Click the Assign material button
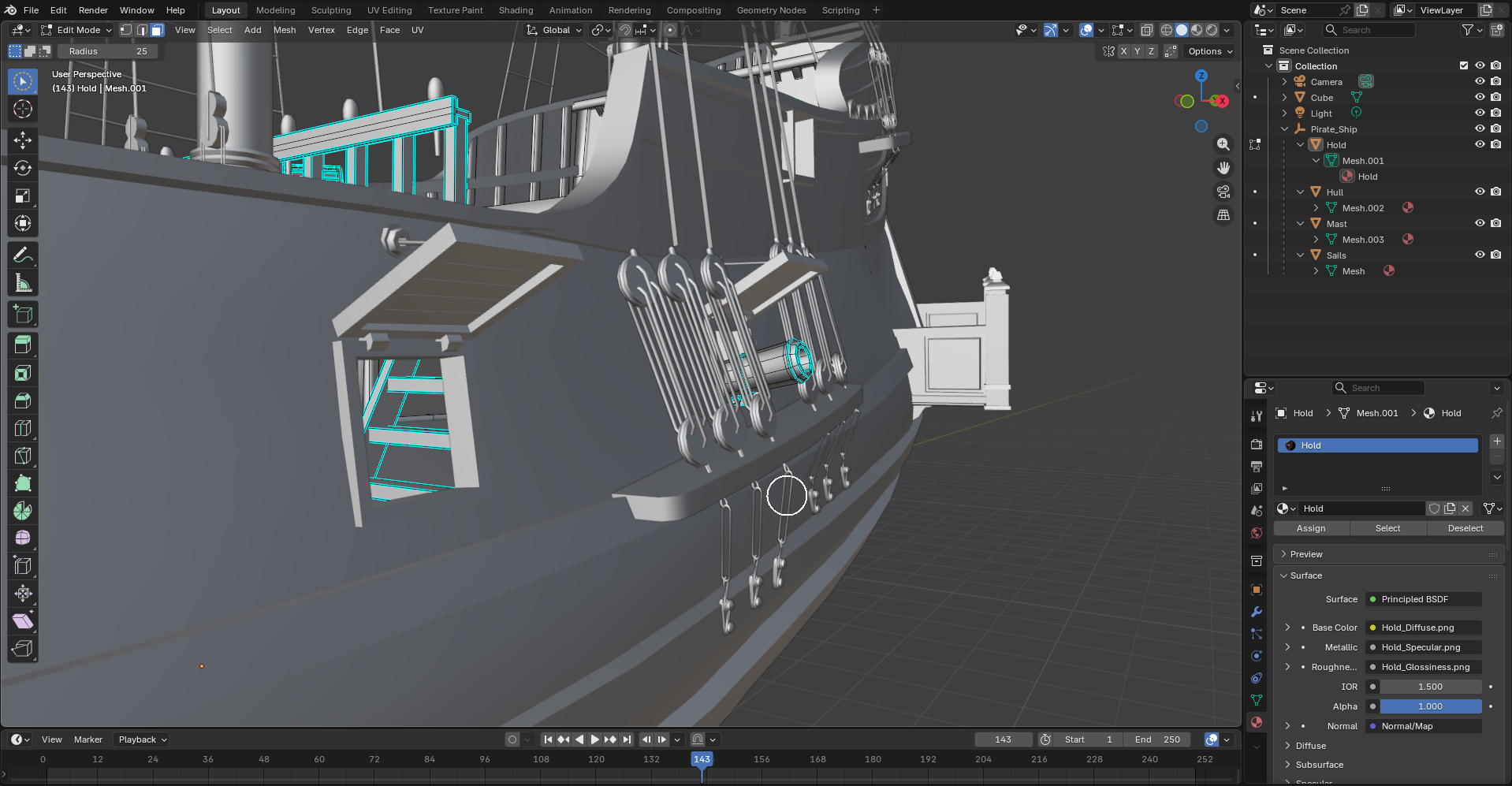Viewport: 1512px width, 786px height. (1311, 528)
